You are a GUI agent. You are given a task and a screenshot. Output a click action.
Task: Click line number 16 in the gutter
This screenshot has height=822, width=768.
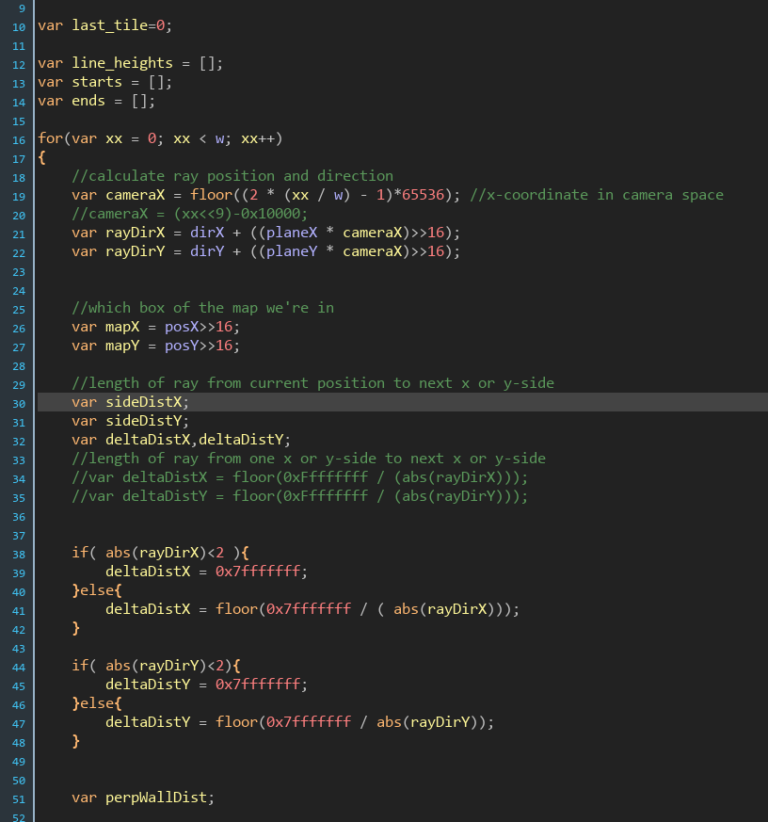(x=19, y=139)
